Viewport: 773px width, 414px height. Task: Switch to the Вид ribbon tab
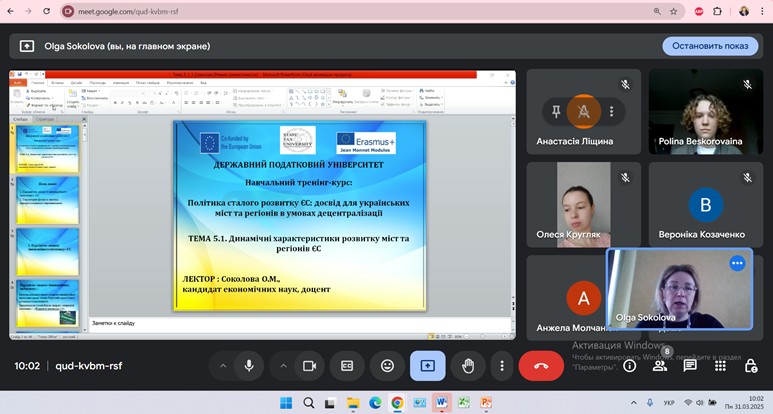click(203, 83)
